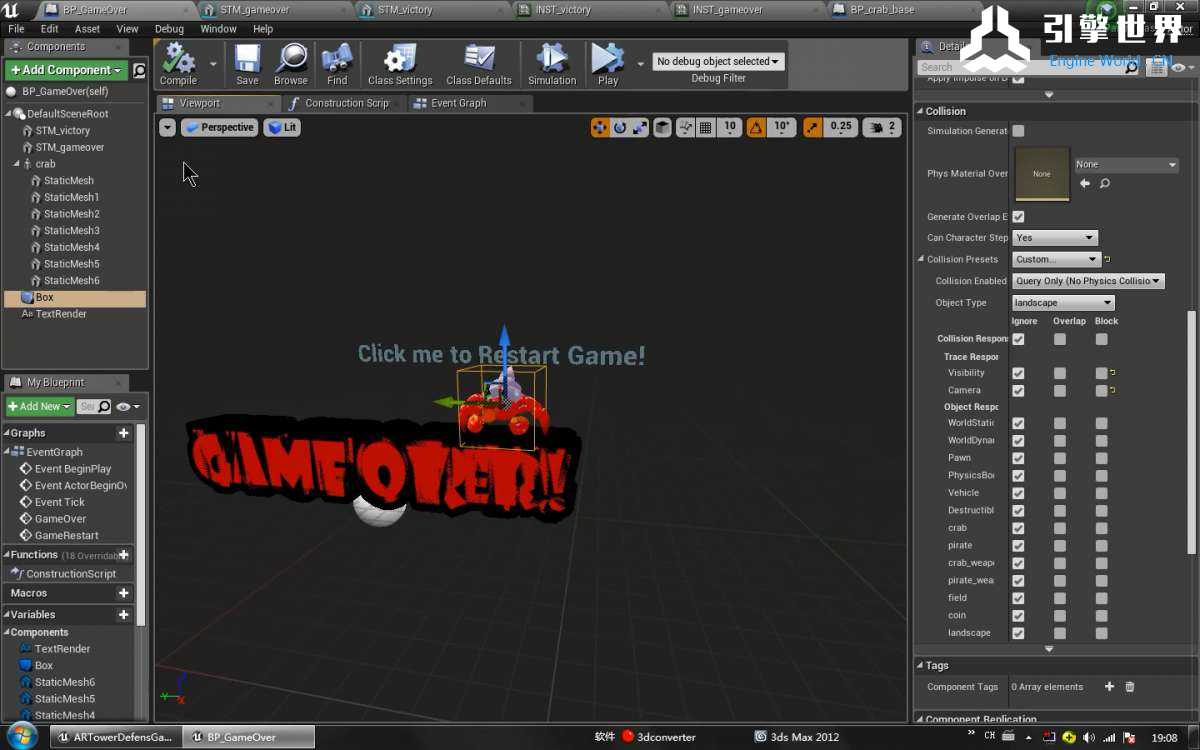Add a new macro with plus icon
This screenshot has height=750, width=1200.
point(124,593)
